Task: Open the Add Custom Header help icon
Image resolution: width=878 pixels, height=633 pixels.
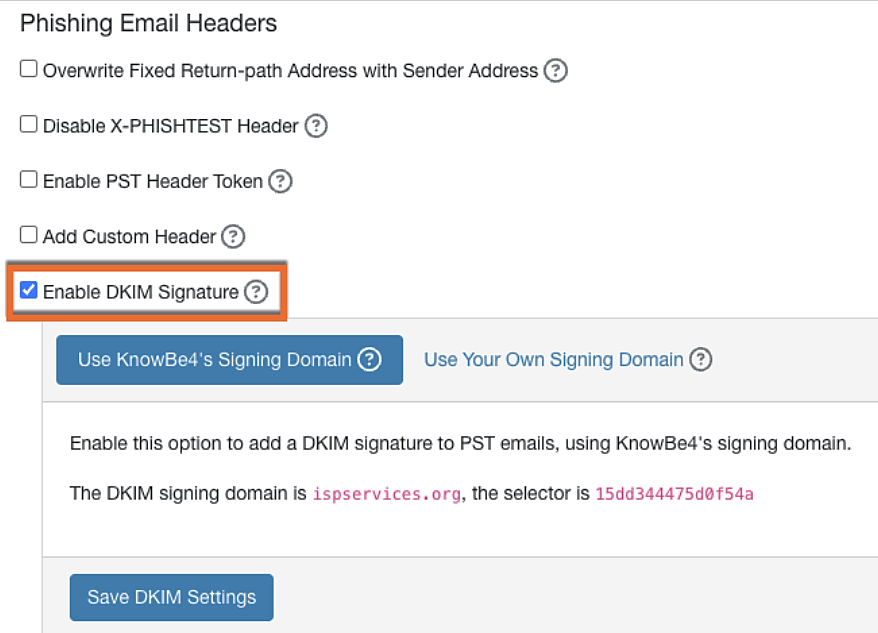Action: tap(233, 237)
